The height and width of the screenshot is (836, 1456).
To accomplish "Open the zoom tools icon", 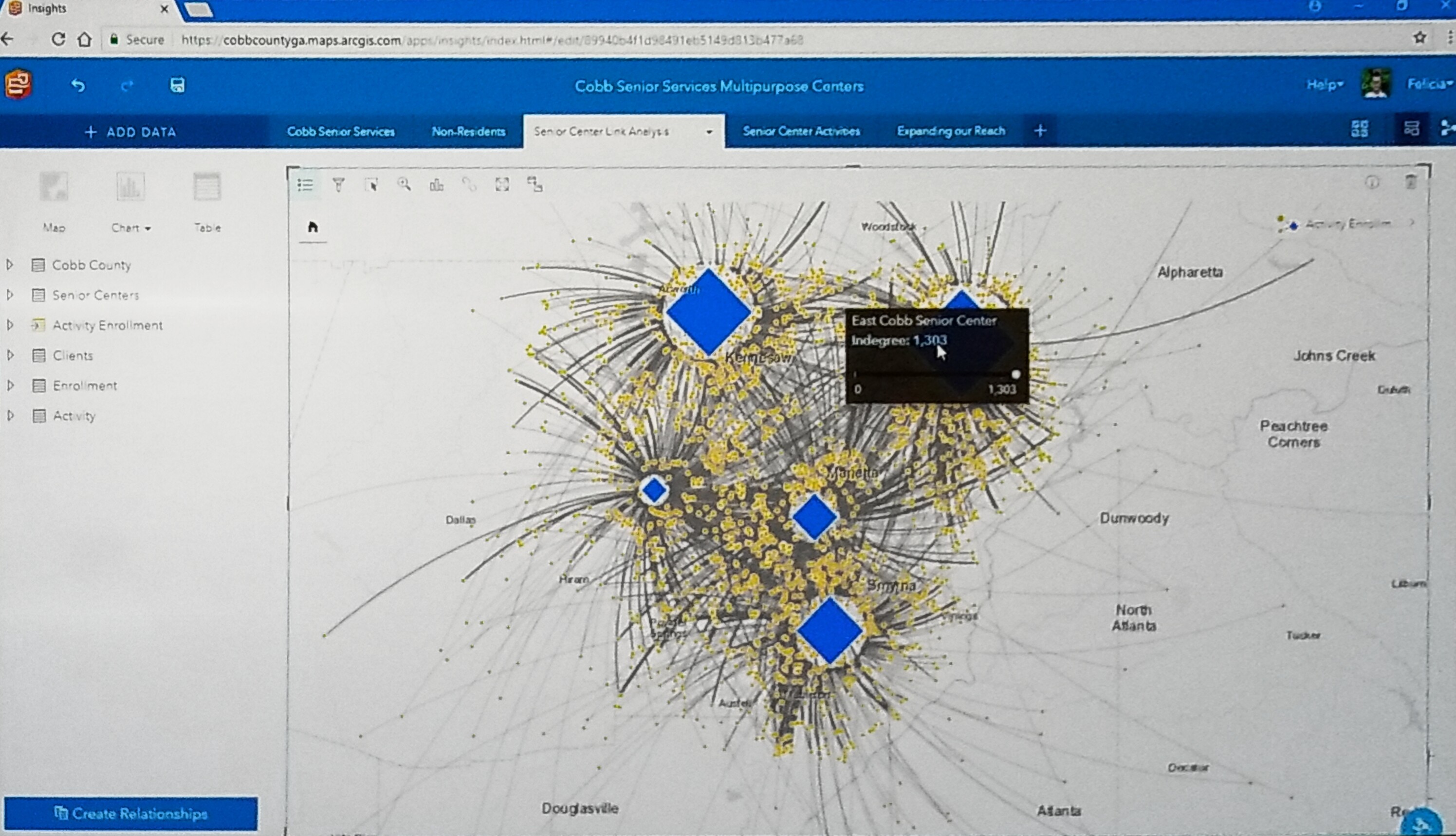I will coord(404,185).
